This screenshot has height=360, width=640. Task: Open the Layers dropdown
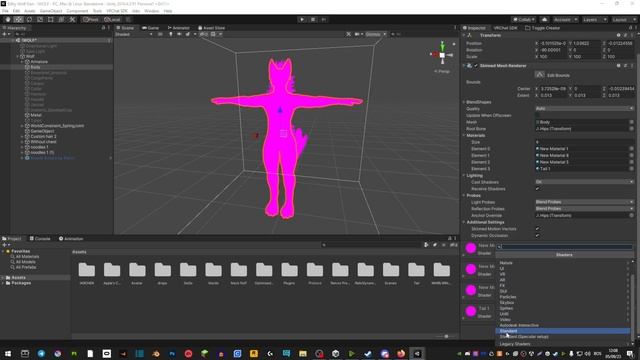[x=594, y=20]
